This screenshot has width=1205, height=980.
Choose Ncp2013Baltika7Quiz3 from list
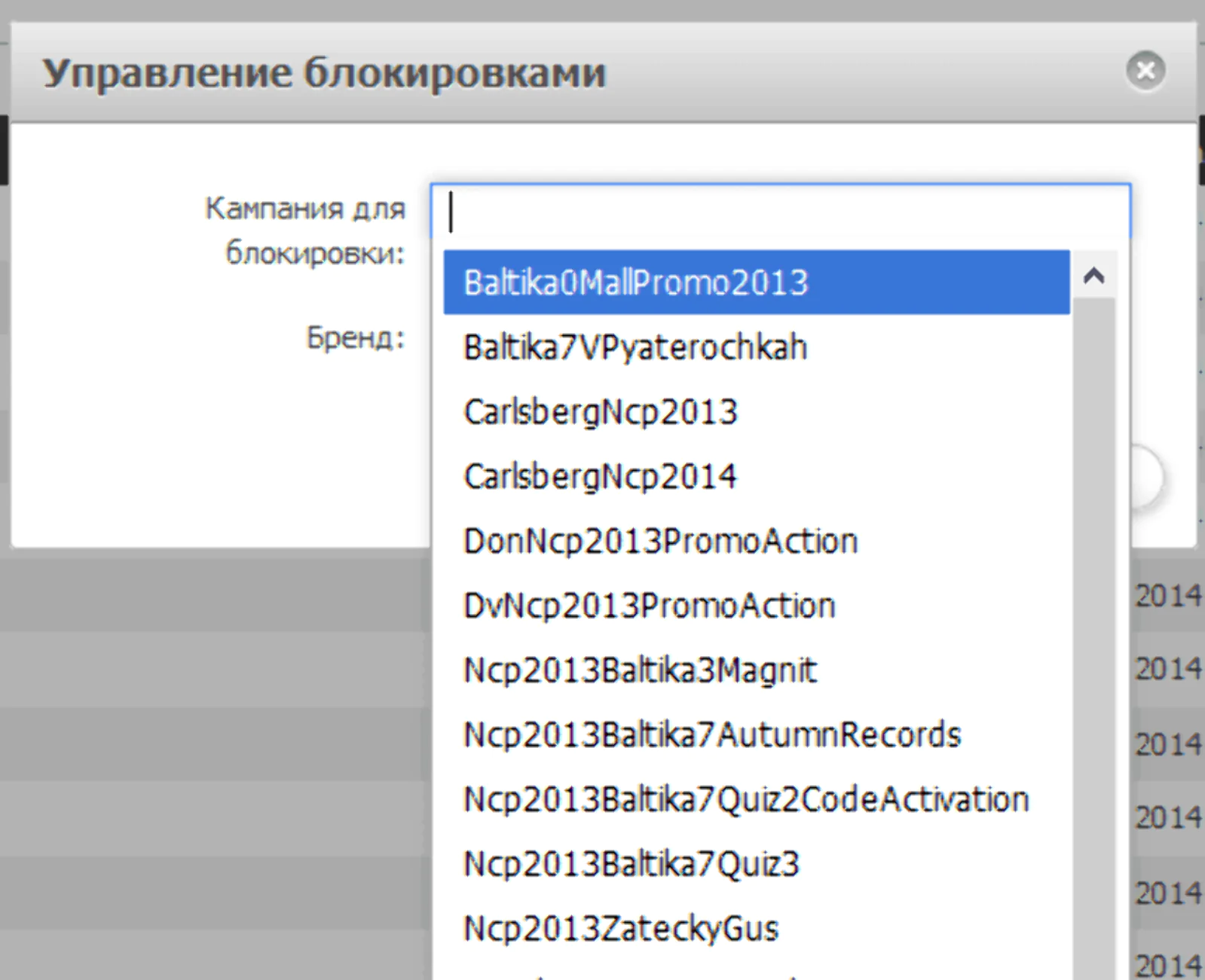pos(757,864)
